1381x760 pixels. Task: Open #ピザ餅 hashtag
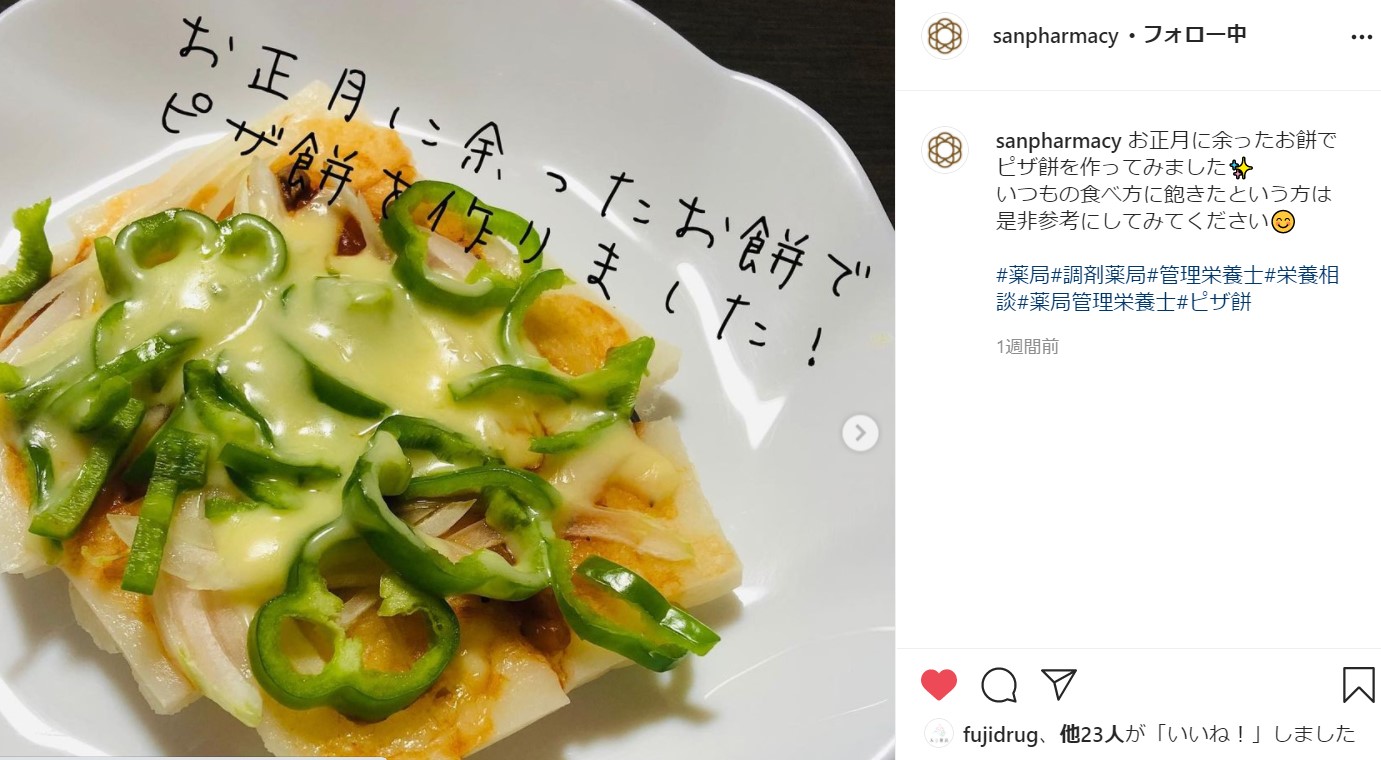pos(1214,302)
